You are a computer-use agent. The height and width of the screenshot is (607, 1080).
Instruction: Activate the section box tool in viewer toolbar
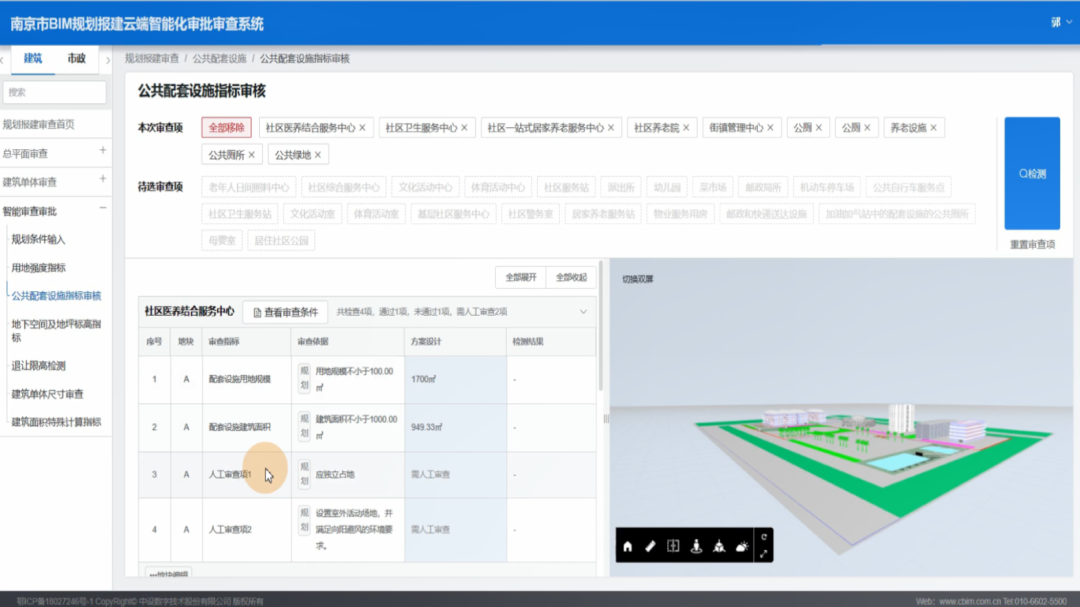click(673, 546)
